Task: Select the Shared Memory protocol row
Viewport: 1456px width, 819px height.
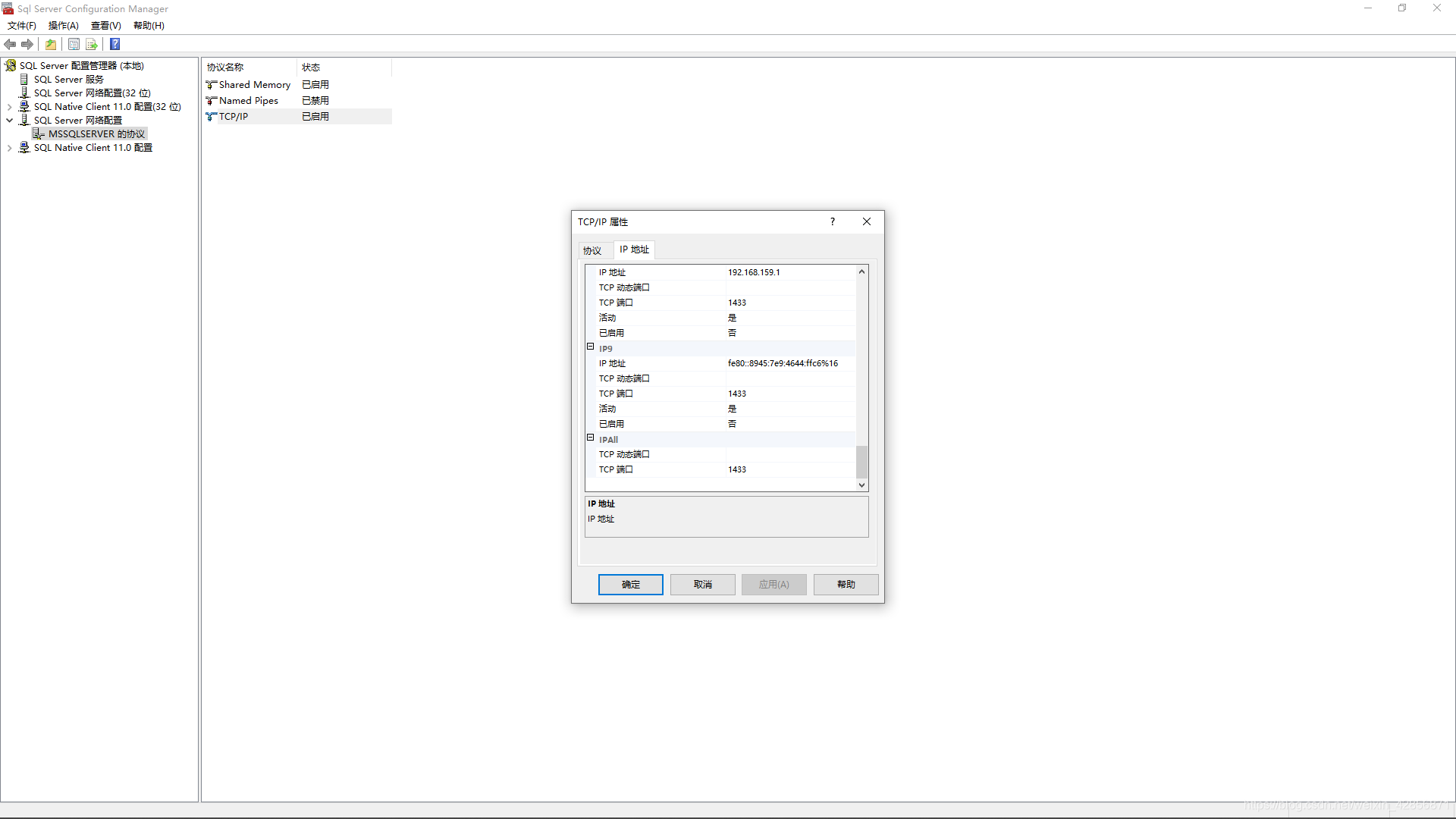Action: (x=254, y=84)
